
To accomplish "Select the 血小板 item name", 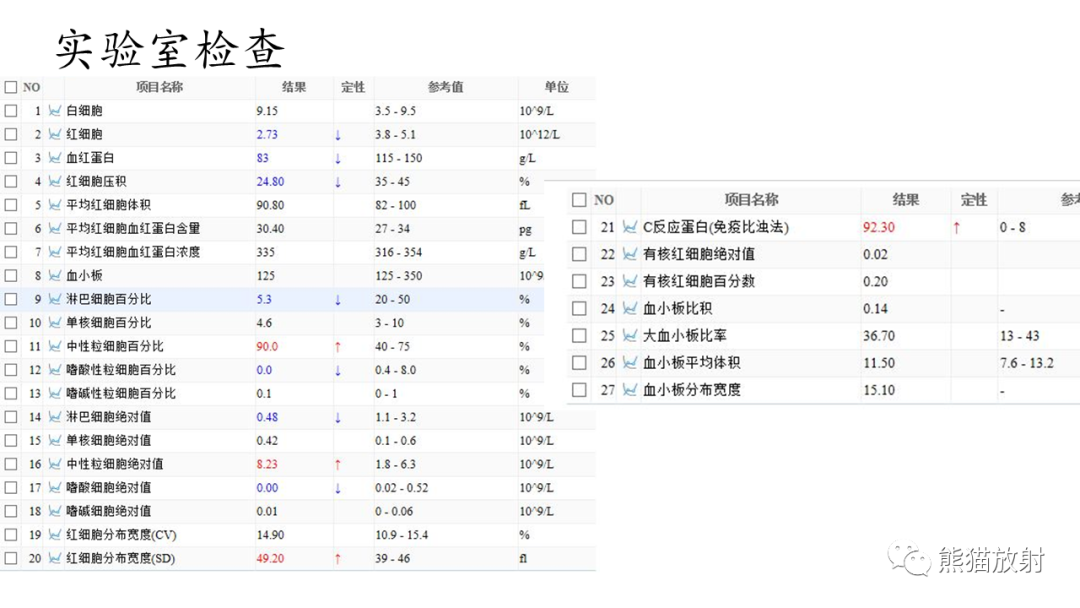I will tap(84, 275).
